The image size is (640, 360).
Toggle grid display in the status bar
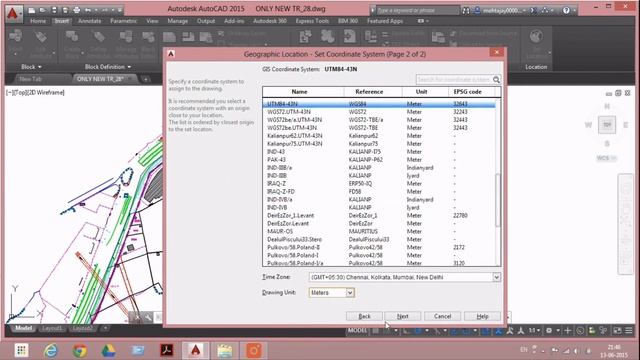coord(376,331)
